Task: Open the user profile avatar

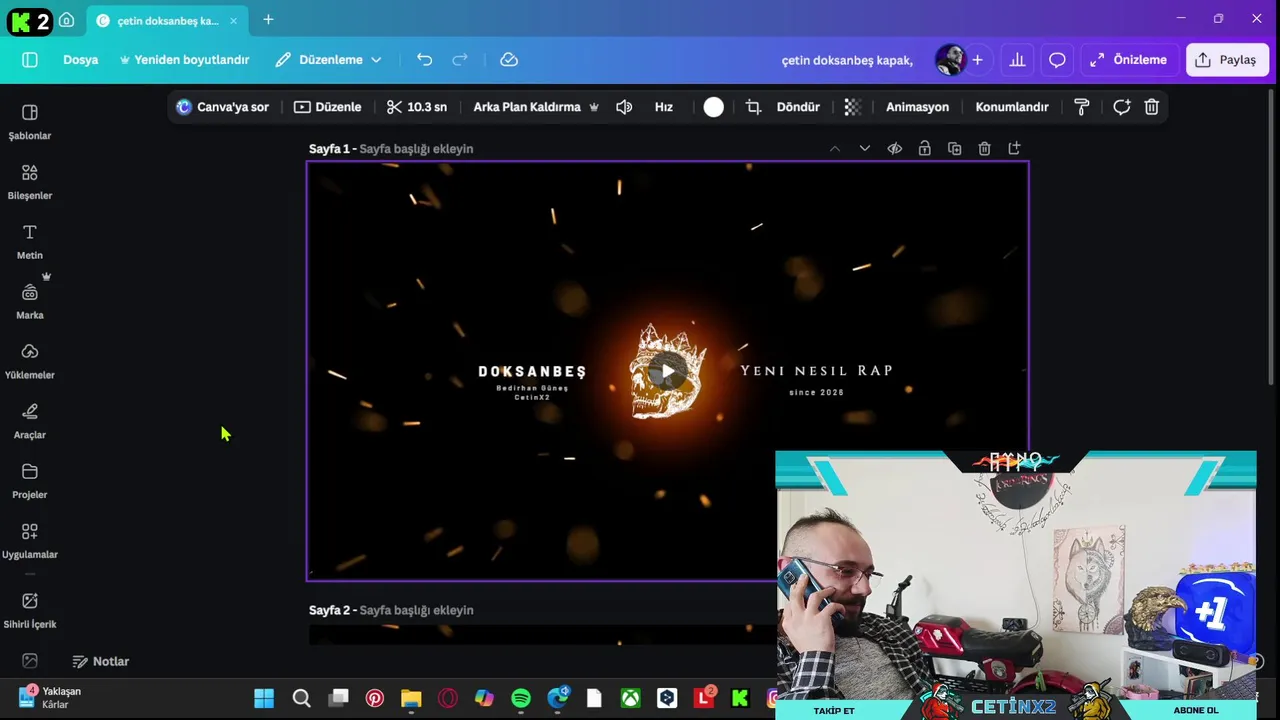Action: [x=950, y=60]
